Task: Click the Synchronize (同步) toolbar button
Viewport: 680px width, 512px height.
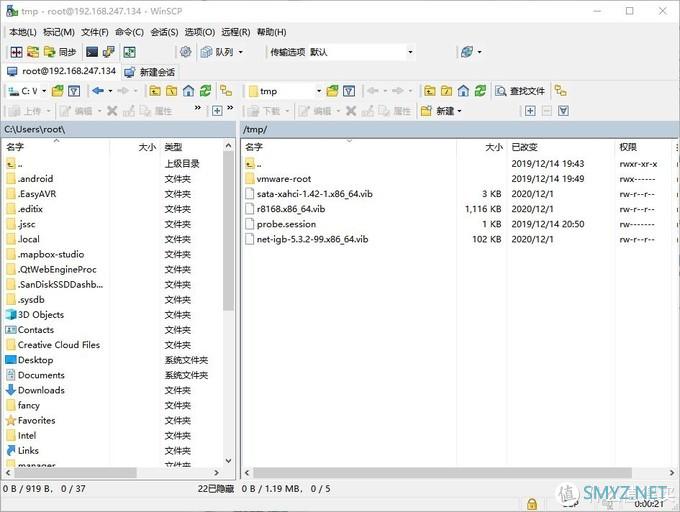Action: coord(60,52)
